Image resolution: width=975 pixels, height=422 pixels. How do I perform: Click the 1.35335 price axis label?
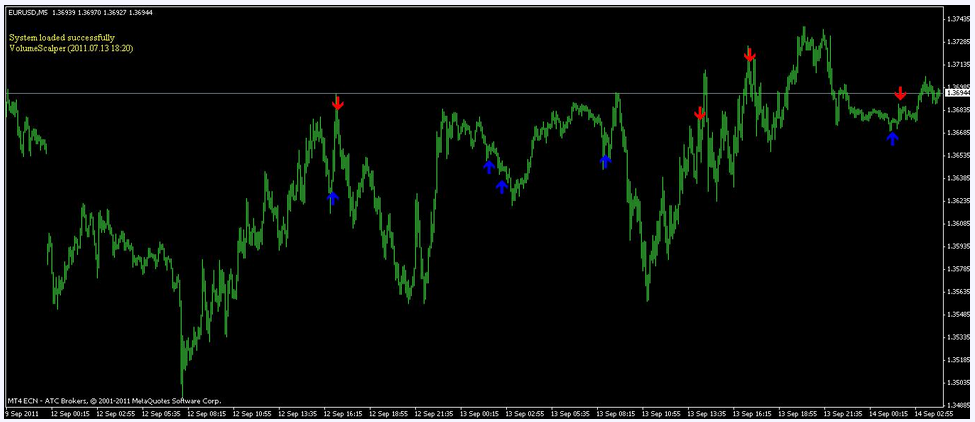(958, 337)
